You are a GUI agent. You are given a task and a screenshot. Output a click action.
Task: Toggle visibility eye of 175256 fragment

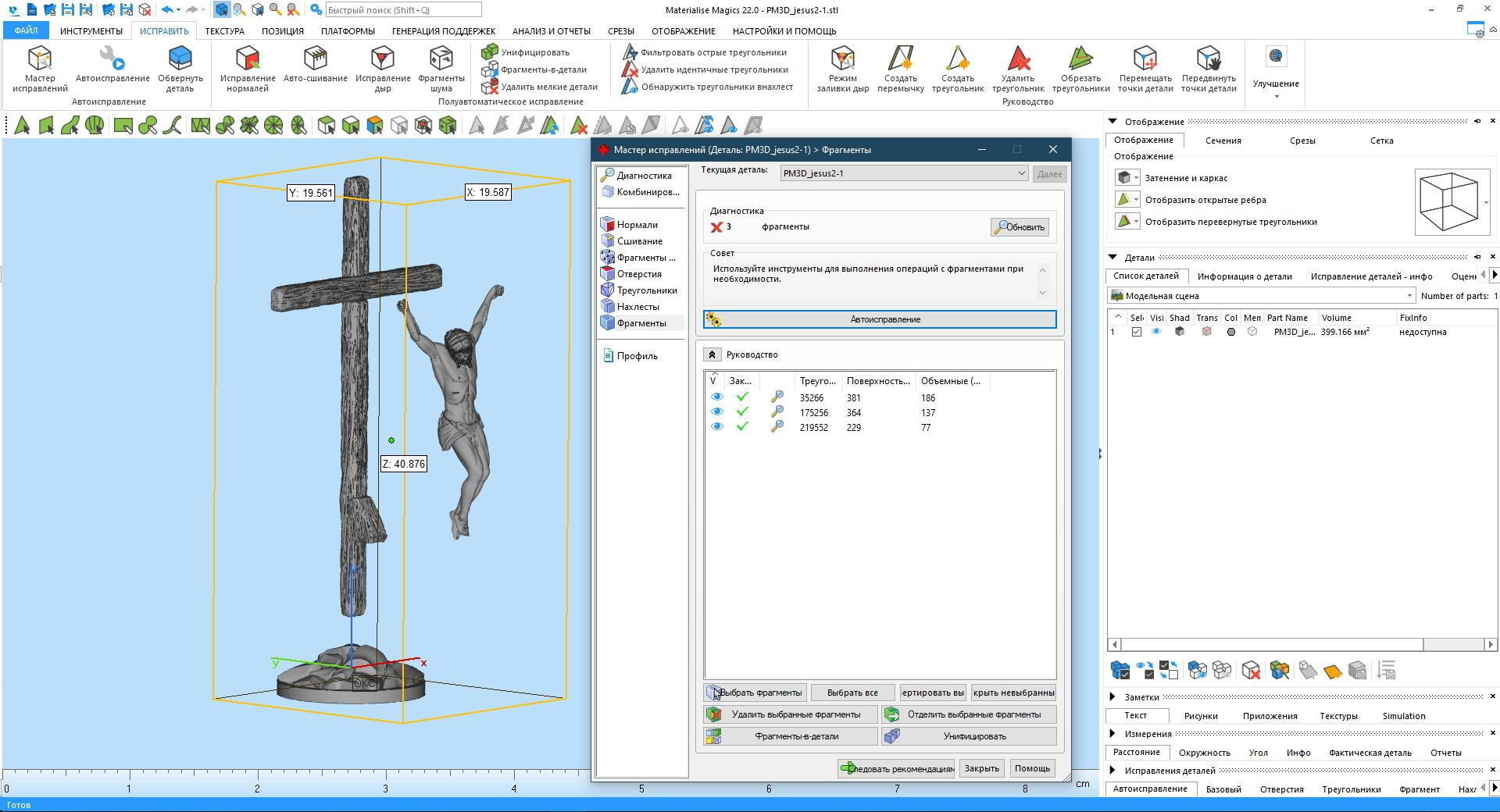click(x=716, y=412)
